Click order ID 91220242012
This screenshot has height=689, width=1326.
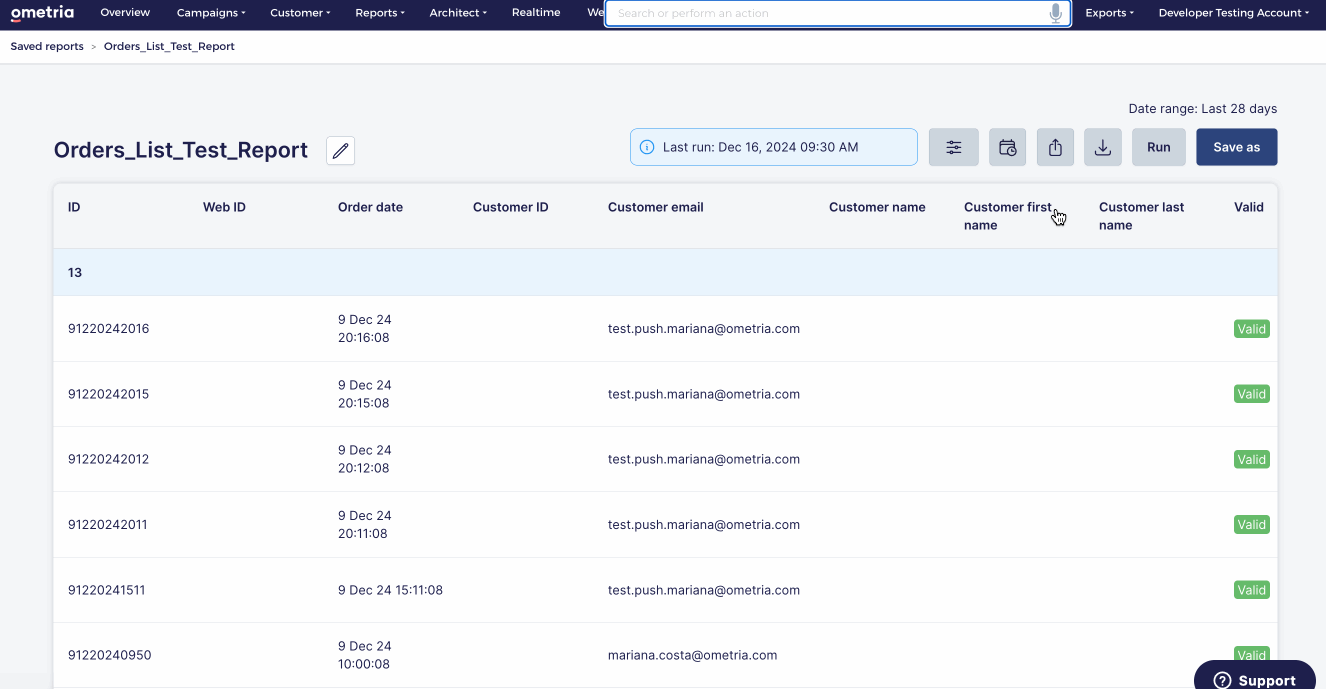108,459
